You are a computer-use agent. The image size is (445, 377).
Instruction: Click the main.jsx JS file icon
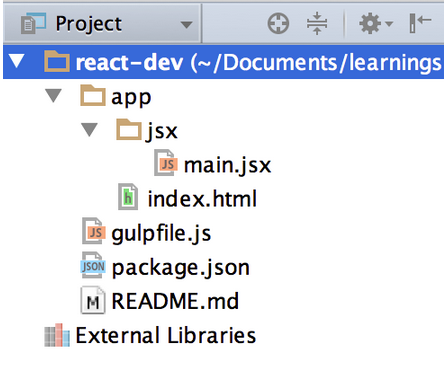[166, 163]
